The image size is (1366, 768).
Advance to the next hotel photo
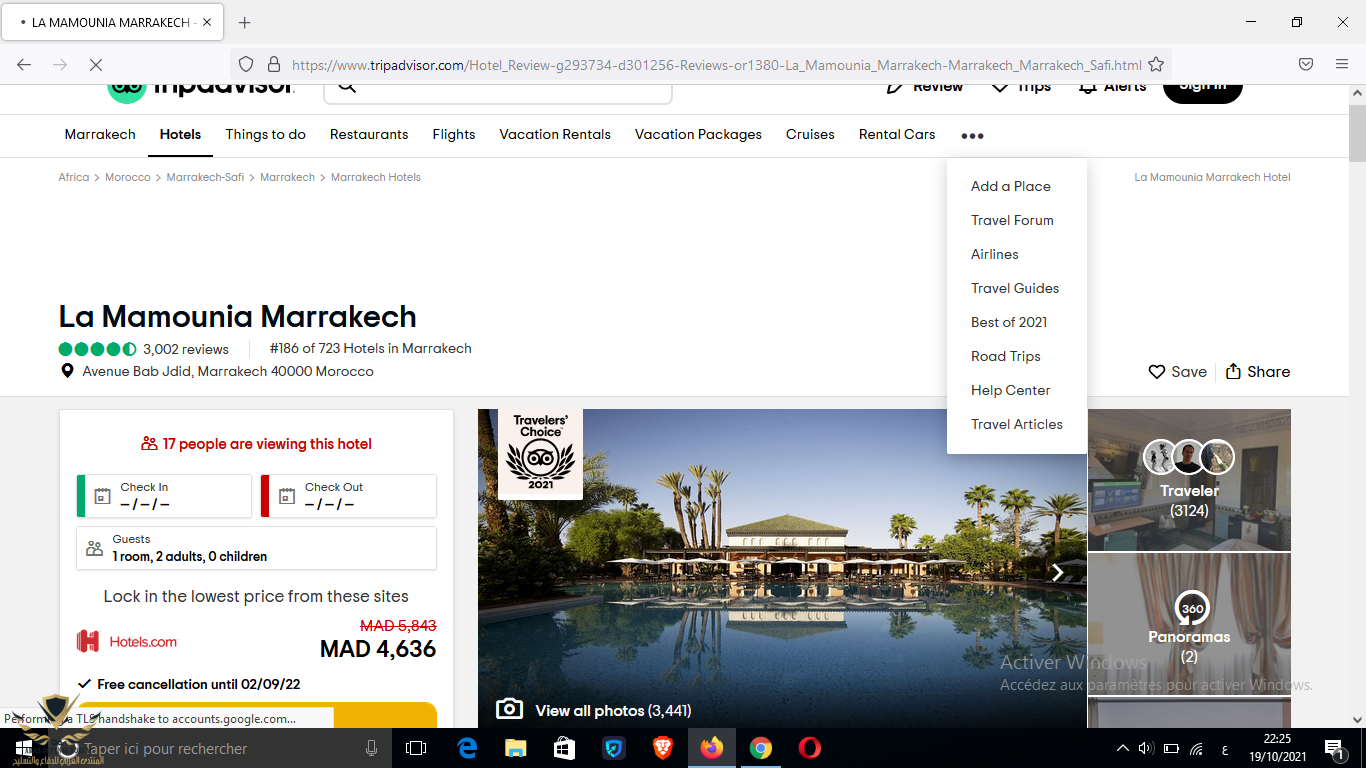point(1057,572)
